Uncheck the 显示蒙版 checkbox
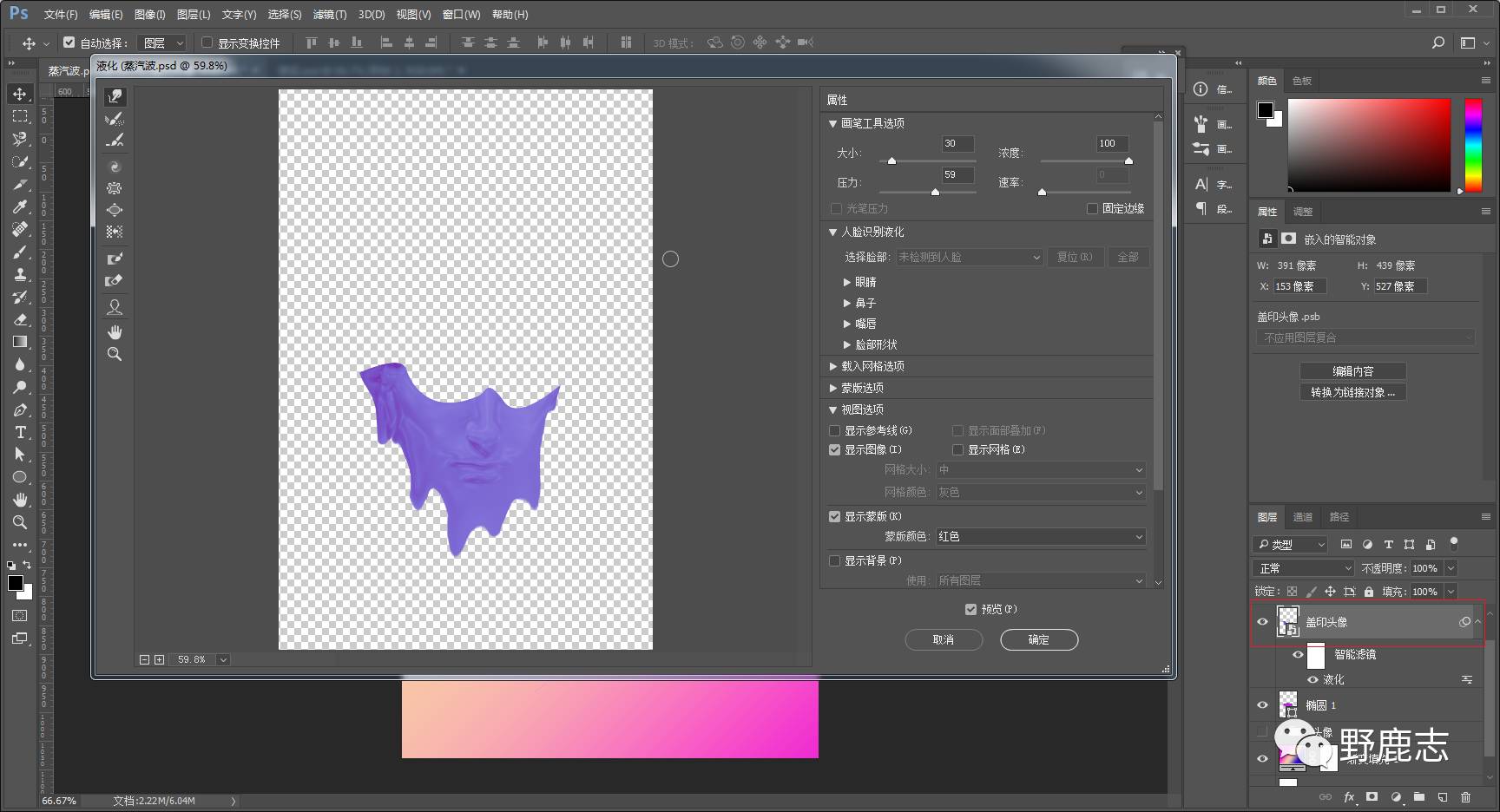Screen dimensions: 1500x812 pyautogui.click(x=835, y=516)
